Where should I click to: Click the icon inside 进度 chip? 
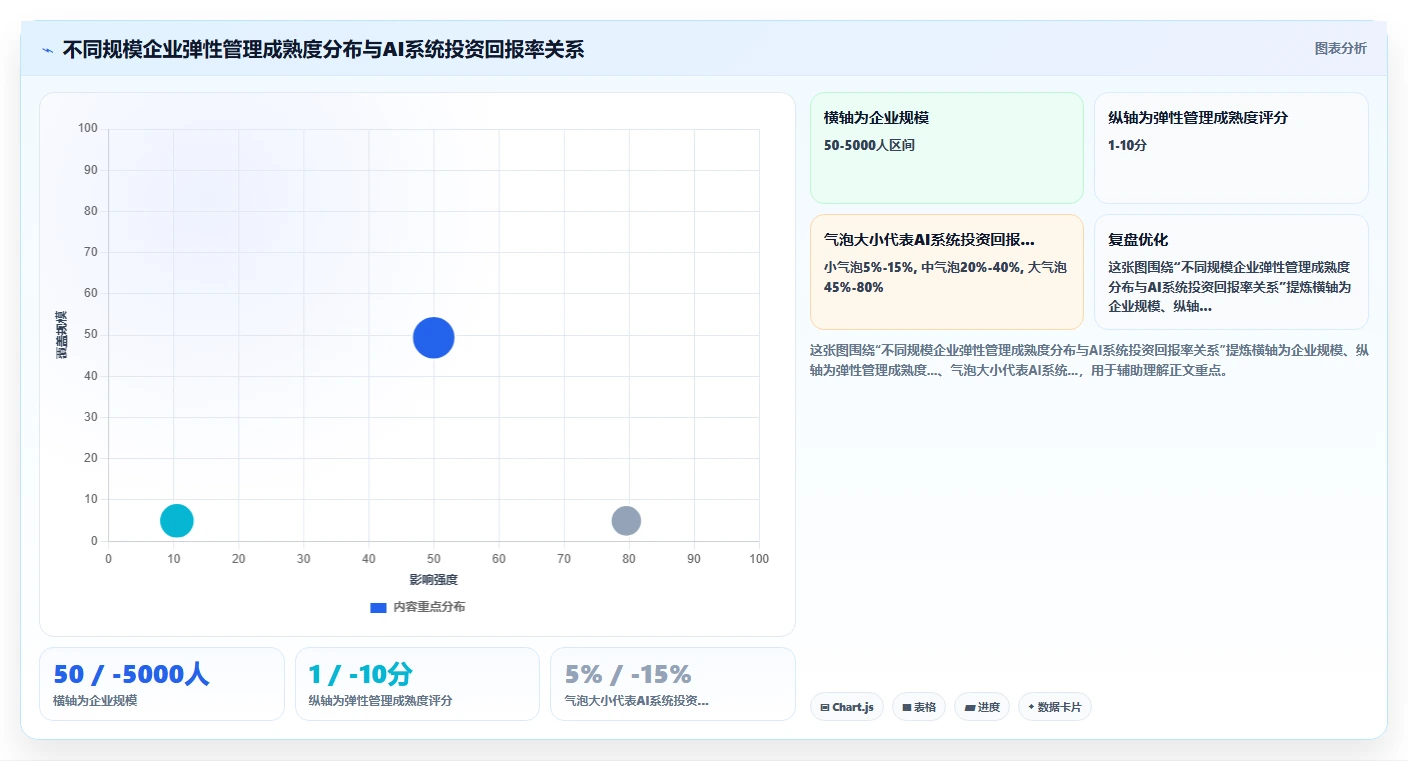[969, 707]
